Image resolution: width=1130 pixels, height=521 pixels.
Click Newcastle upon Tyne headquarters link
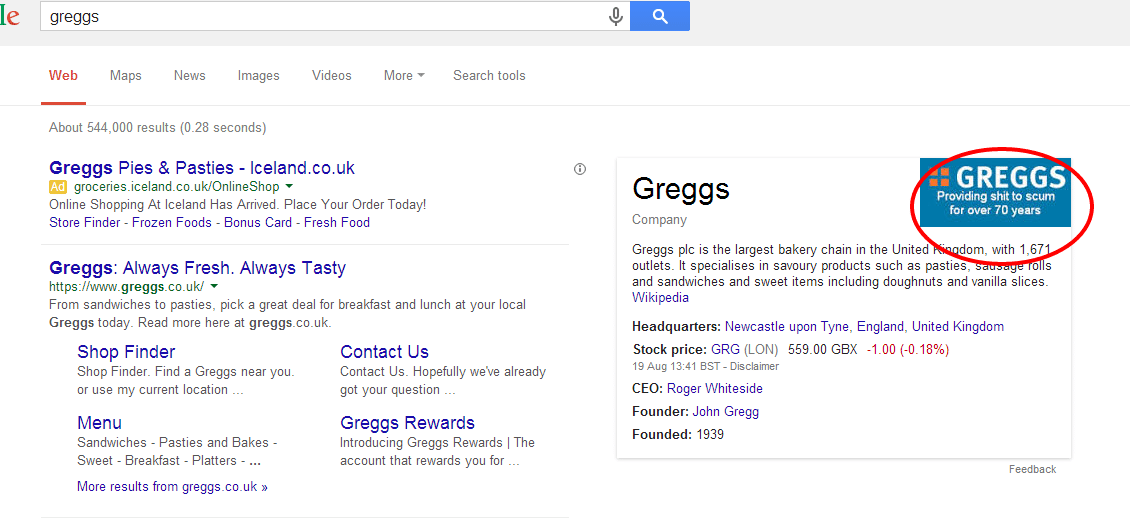coord(788,326)
